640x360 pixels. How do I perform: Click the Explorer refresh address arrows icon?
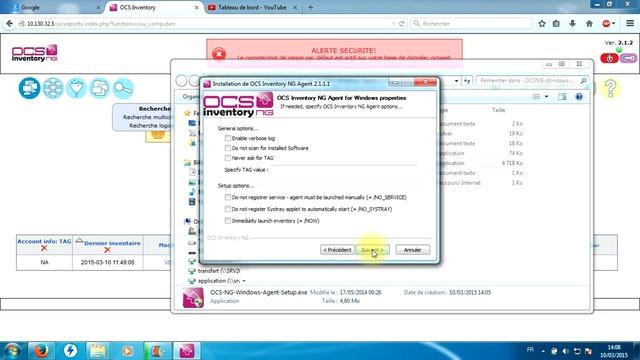467,81
